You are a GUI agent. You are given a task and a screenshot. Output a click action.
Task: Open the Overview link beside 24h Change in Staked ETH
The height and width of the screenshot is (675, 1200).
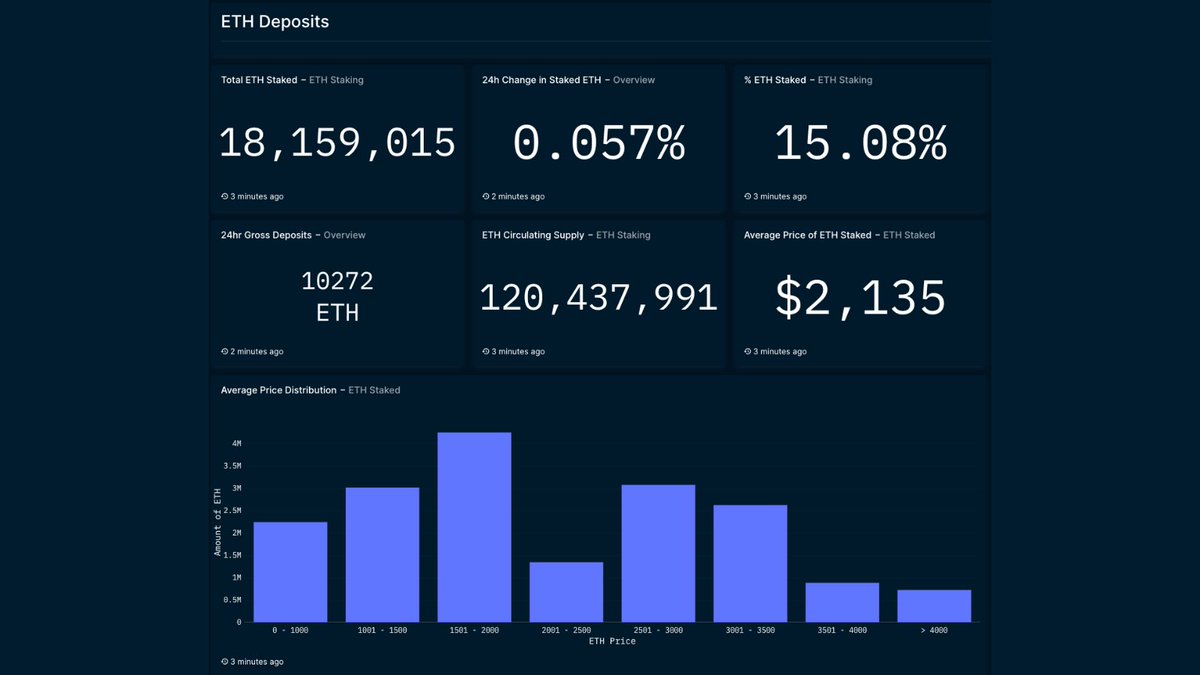tap(635, 80)
